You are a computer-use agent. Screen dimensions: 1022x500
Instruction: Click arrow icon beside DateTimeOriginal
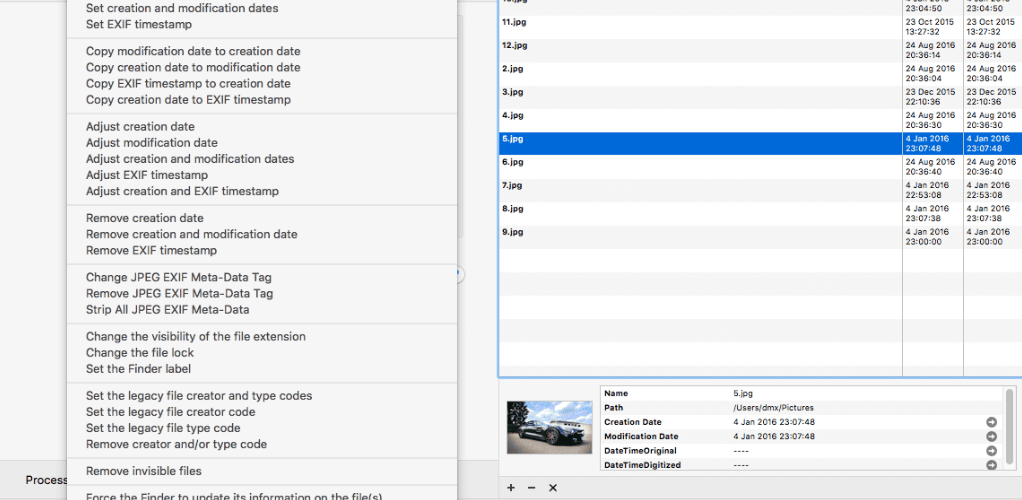(991, 451)
